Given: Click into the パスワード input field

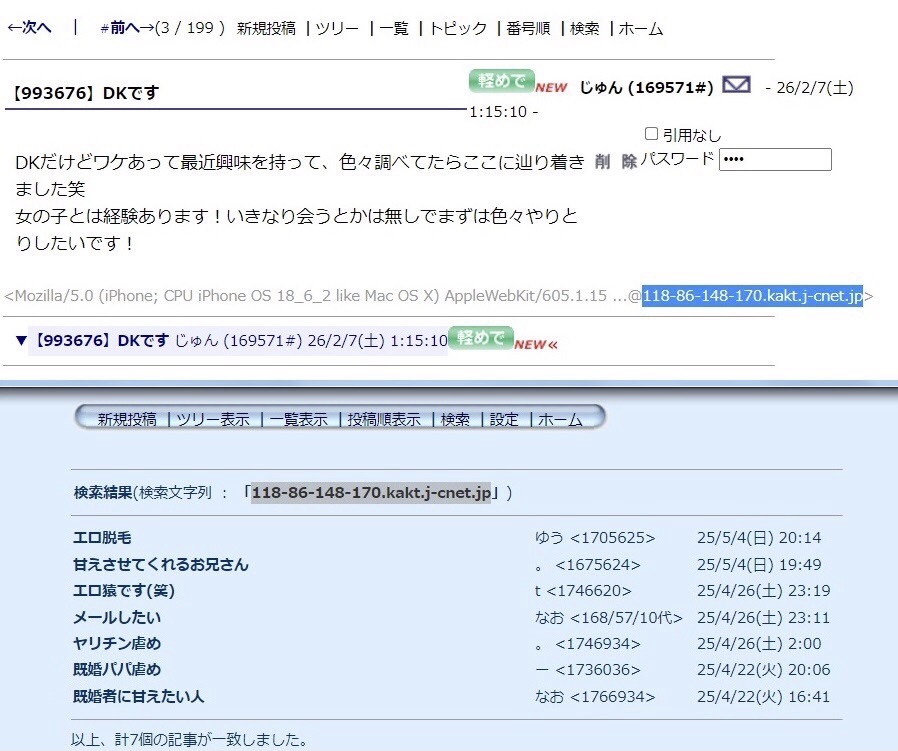Looking at the screenshot, I should (x=775, y=160).
